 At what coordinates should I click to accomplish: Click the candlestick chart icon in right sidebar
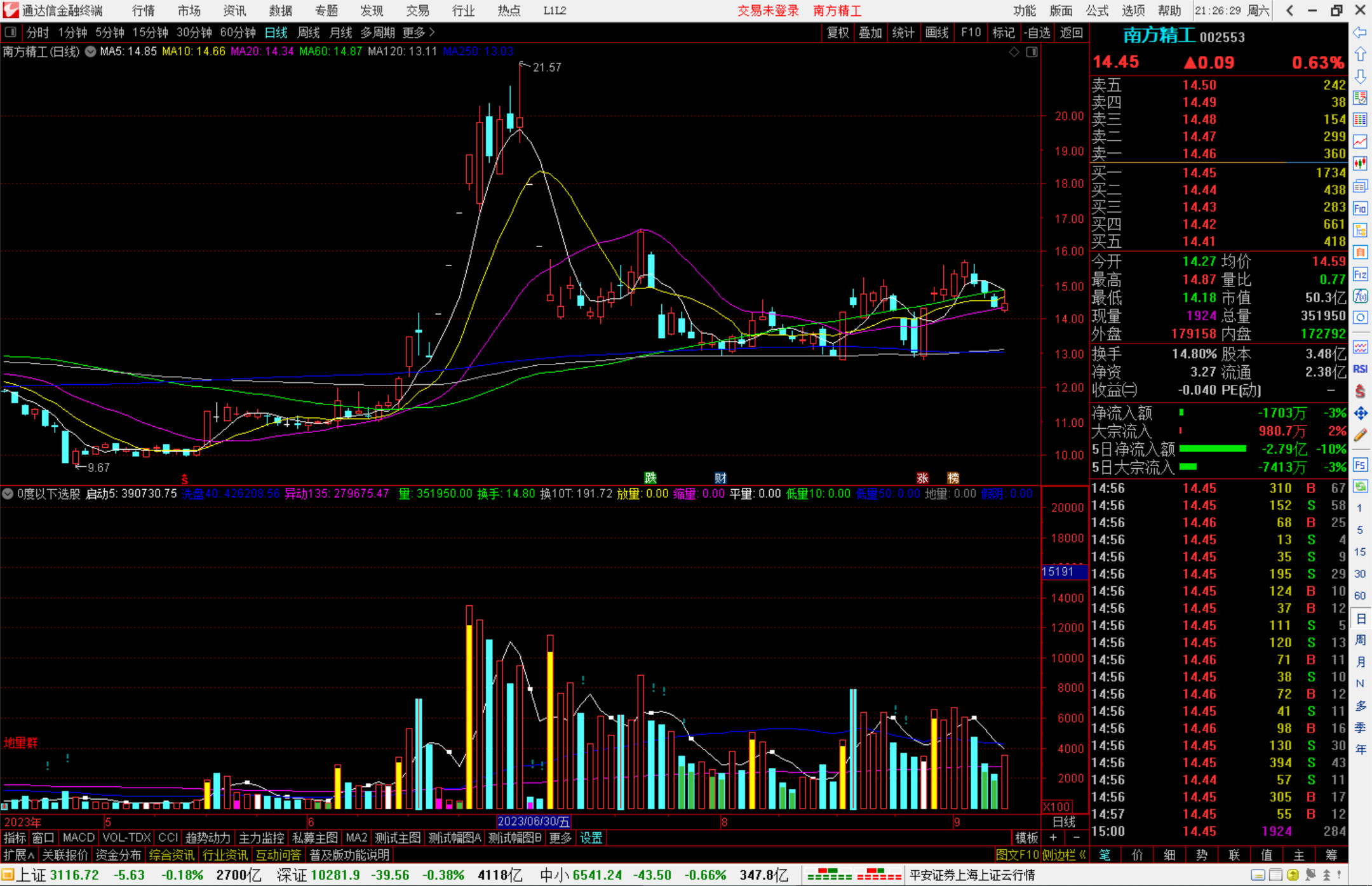[x=1360, y=164]
